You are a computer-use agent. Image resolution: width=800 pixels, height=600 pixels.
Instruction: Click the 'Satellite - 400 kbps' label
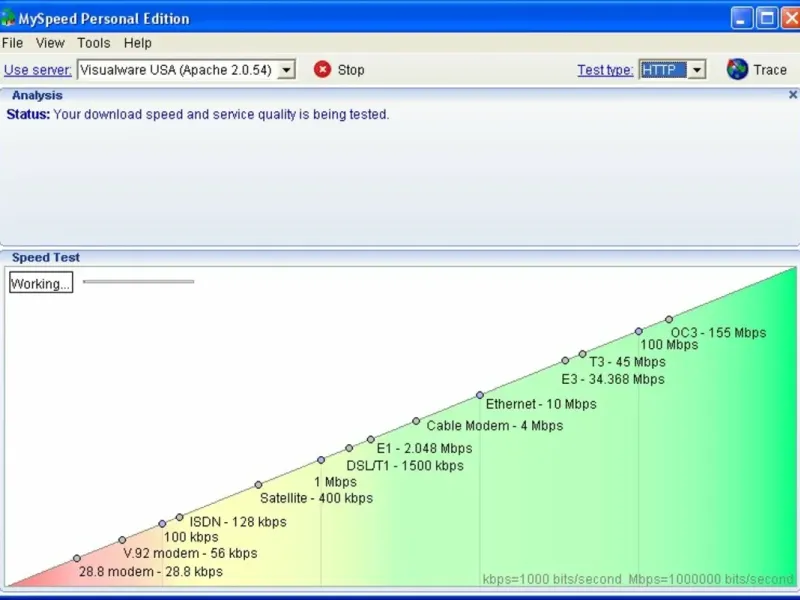316,498
